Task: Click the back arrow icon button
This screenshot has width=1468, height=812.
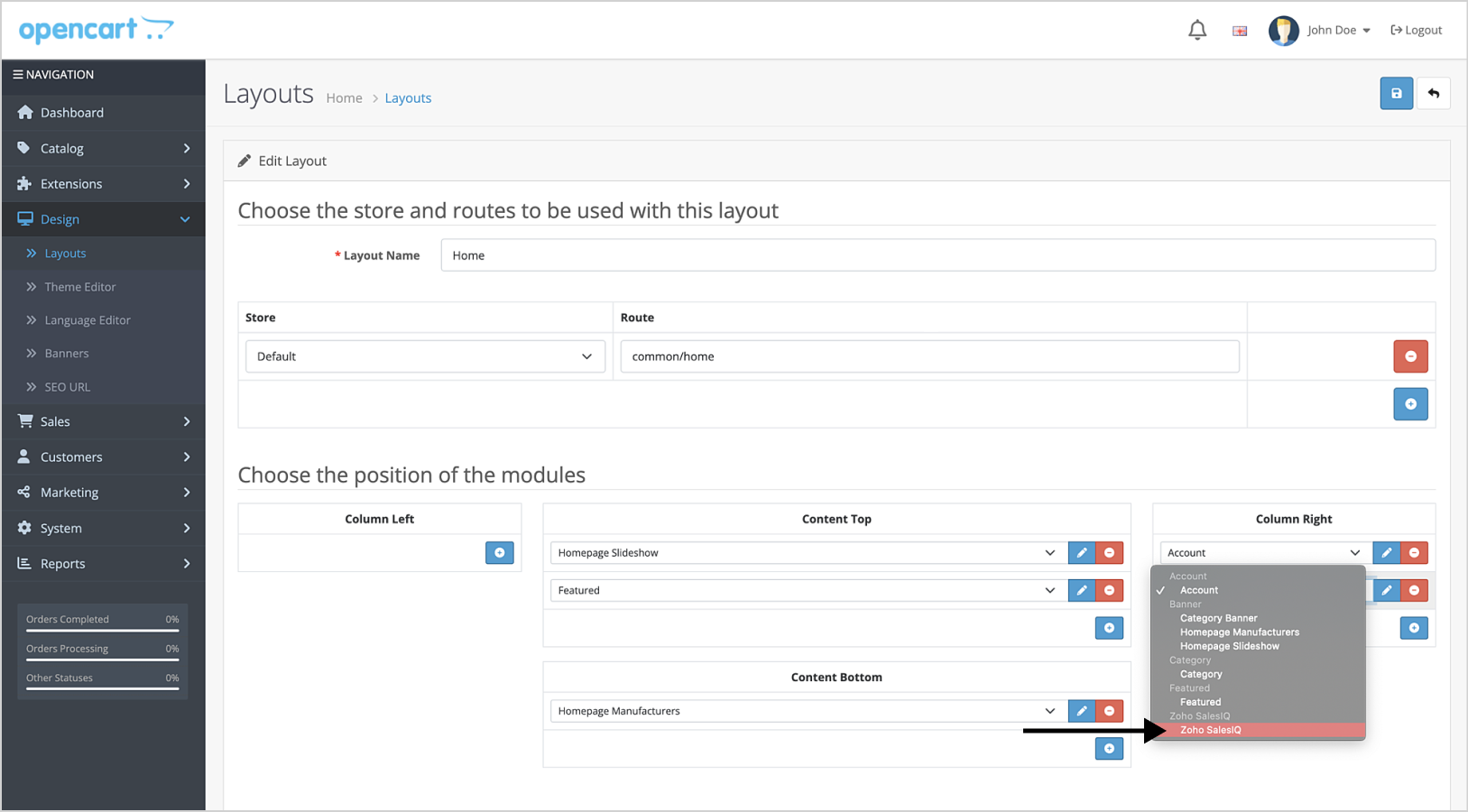Action: (1434, 94)
